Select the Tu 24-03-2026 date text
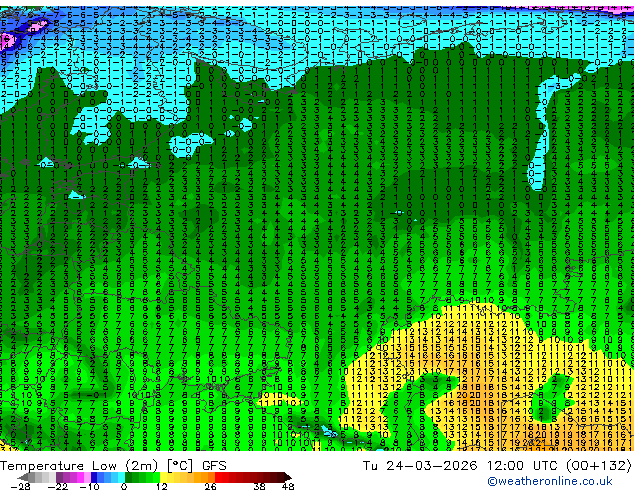 click(x=420, y=466)
